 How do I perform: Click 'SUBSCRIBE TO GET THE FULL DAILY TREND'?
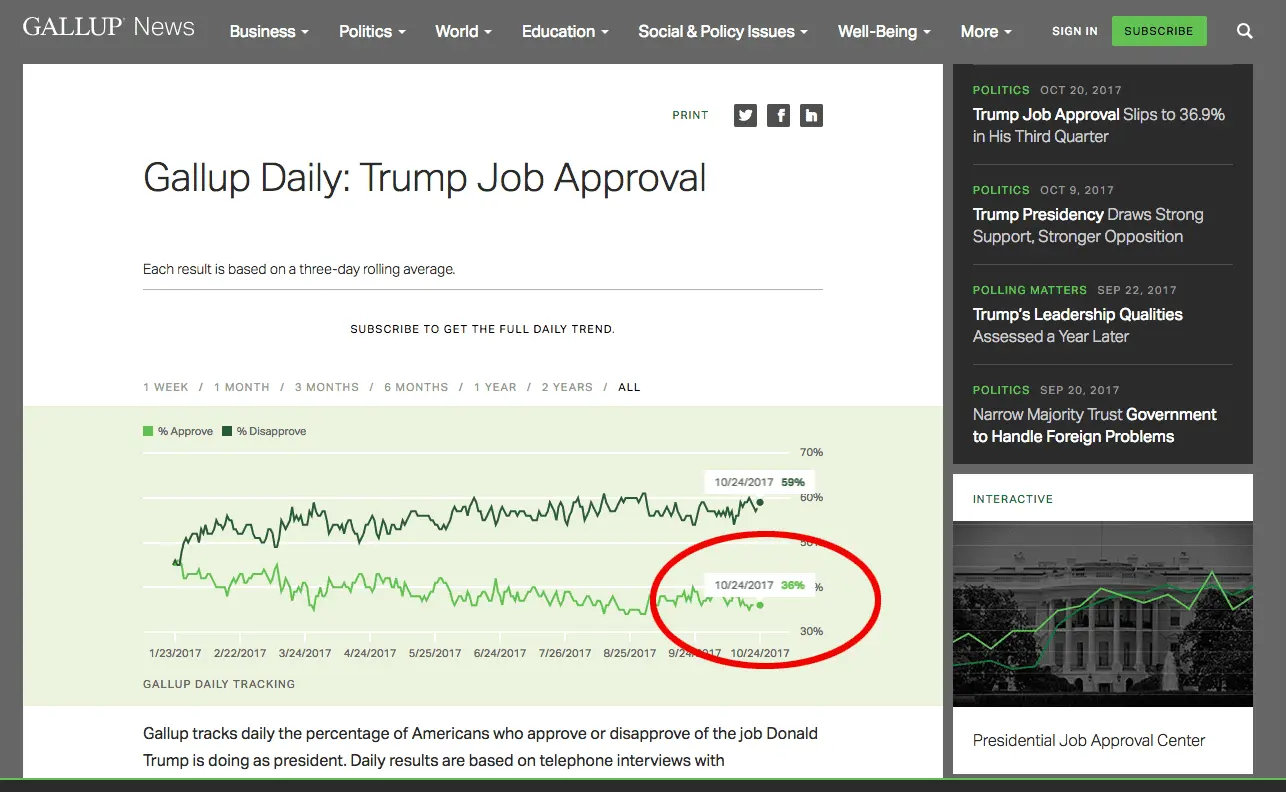(x=483, y=329)
